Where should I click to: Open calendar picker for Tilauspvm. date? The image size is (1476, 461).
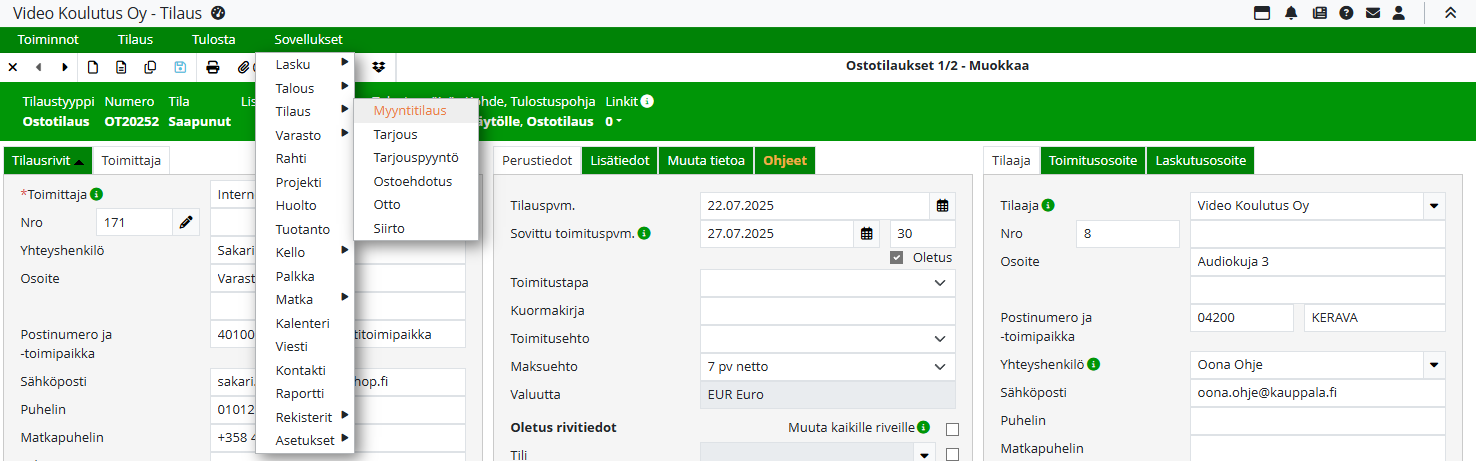pos(942,206)
